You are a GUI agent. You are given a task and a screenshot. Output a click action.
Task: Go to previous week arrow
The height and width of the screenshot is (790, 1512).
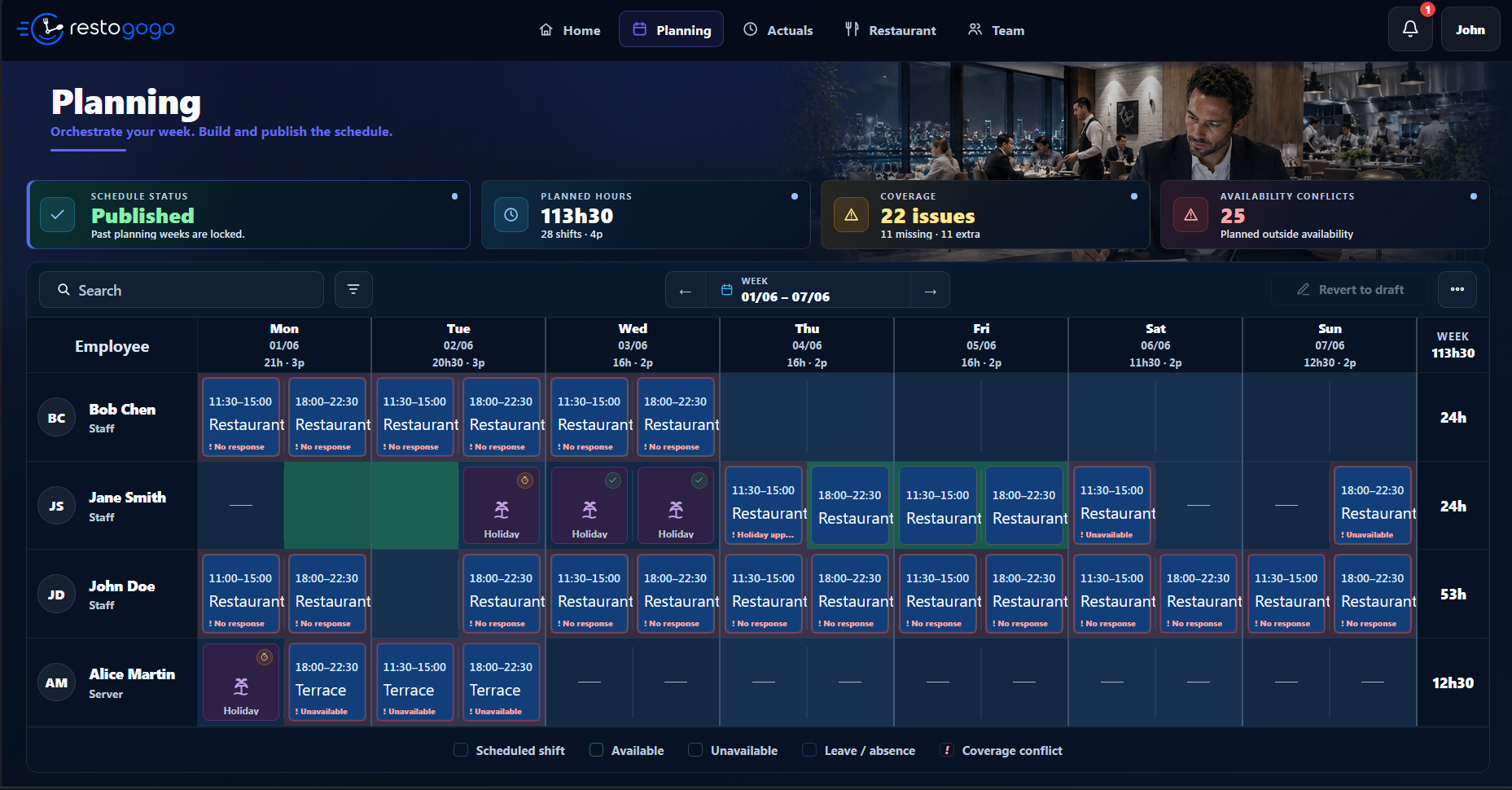[x=686, y=291]
